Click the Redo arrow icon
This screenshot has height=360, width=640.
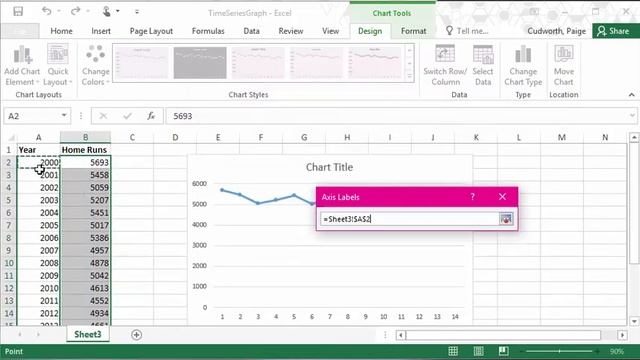[75, 11]
